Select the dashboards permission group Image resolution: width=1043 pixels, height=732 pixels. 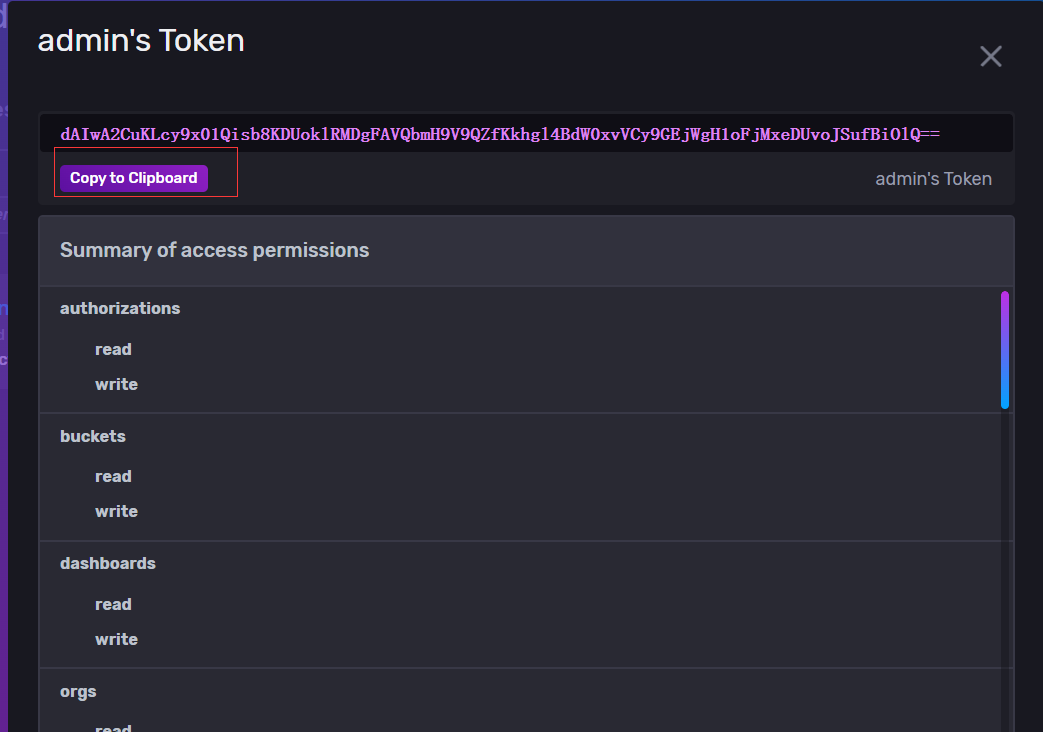108,563
